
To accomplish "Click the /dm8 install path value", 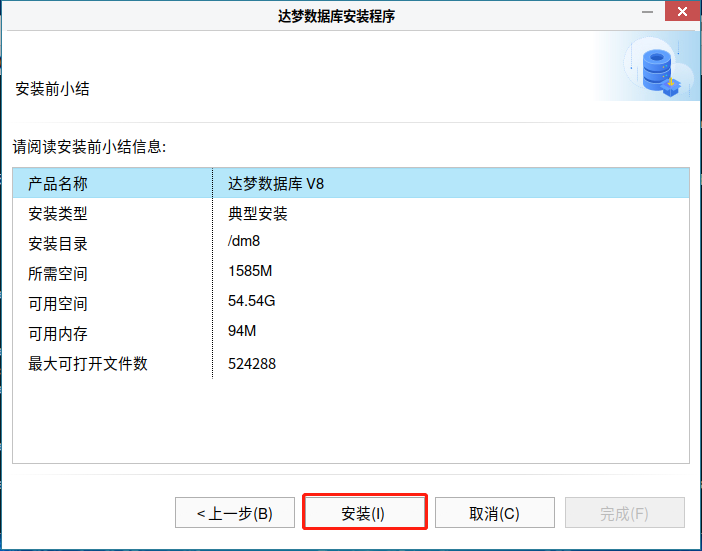I will click(244, 241).
